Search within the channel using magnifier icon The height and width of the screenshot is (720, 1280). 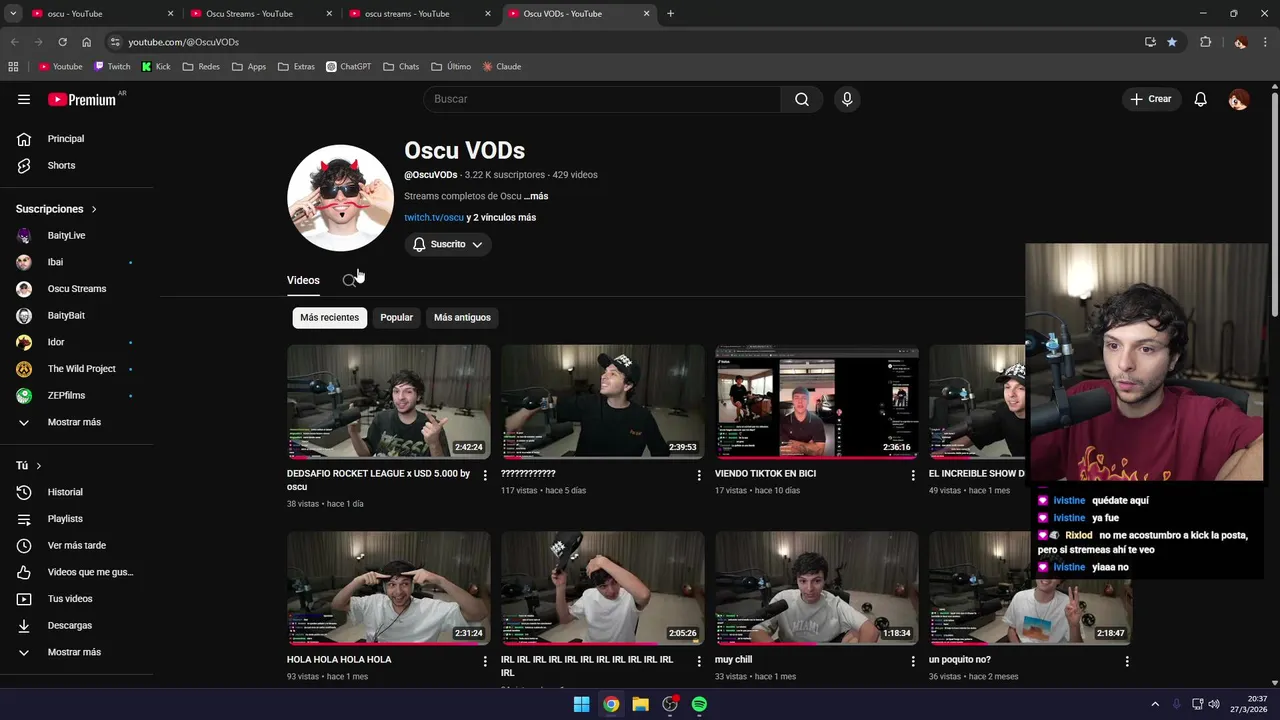[x=349, y=280]
